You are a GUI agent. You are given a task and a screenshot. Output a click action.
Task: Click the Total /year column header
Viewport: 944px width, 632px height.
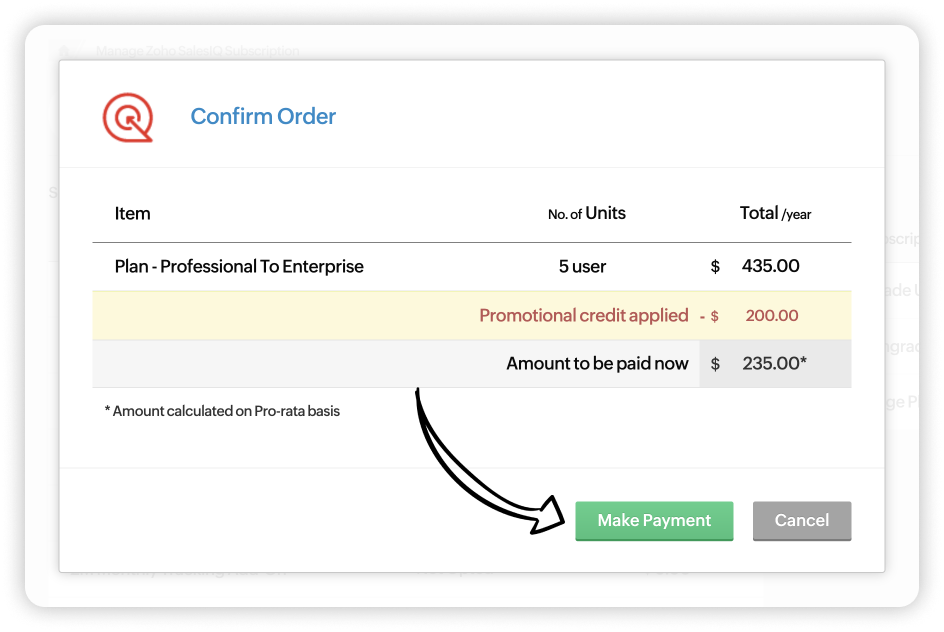click(x=775, y=213)
